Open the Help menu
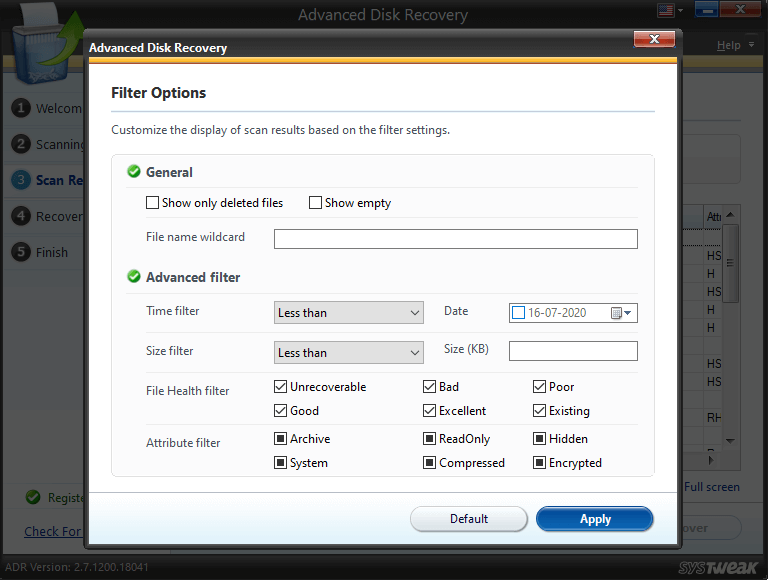Viewport: 768px width, 580px height. [x=729, y=45]
